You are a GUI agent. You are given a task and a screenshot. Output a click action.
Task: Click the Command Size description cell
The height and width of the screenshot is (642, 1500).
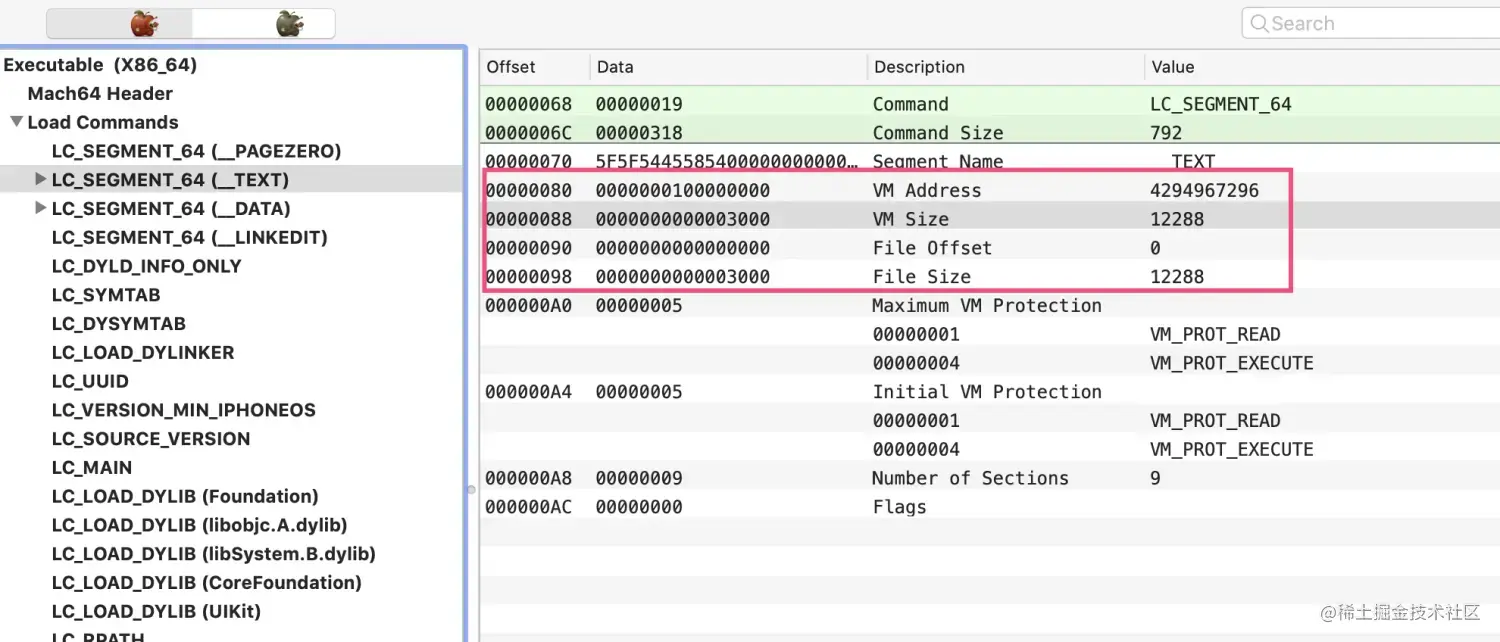tap(938, 133)
